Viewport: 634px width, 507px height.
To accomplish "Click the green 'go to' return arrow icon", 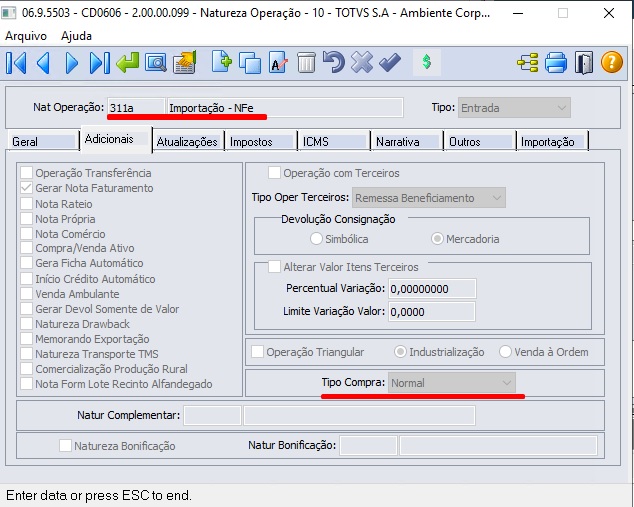I will point(127,63).
